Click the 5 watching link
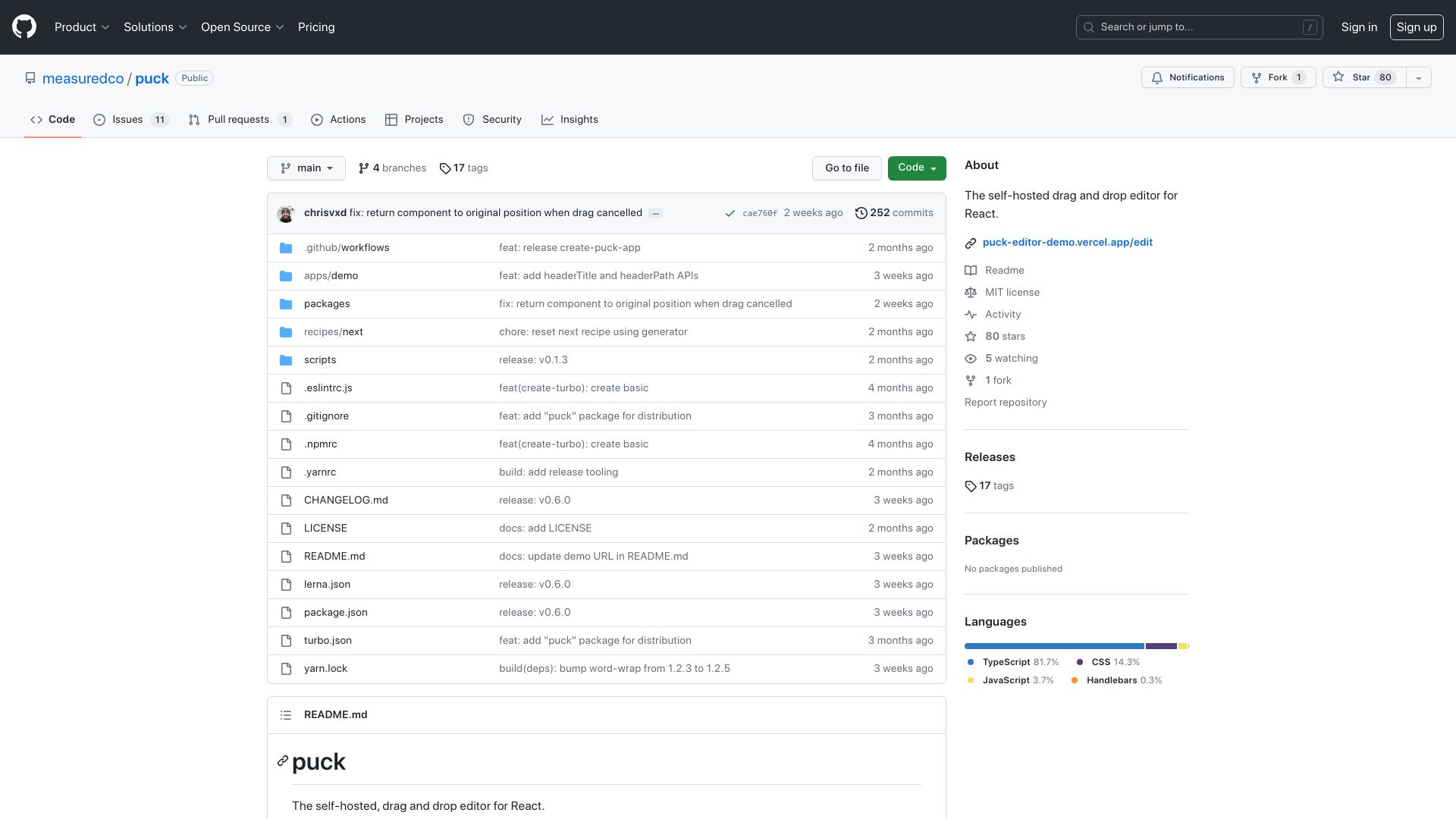Image resolution: width=1456 pixels, height=819 pixels. point(1002,359)
